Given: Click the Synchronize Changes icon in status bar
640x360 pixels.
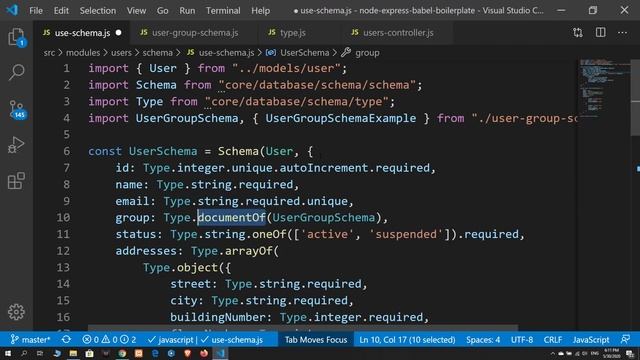Looking at the screenshot, I should (x=66, y=340).
